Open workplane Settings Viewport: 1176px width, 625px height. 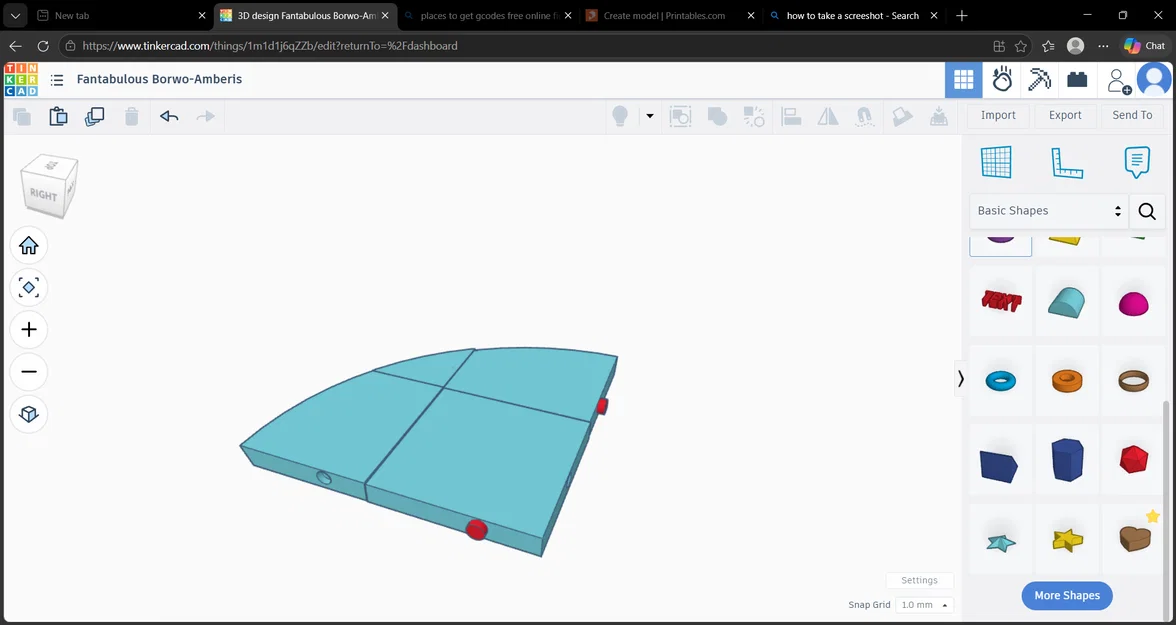tap(920, 580)
